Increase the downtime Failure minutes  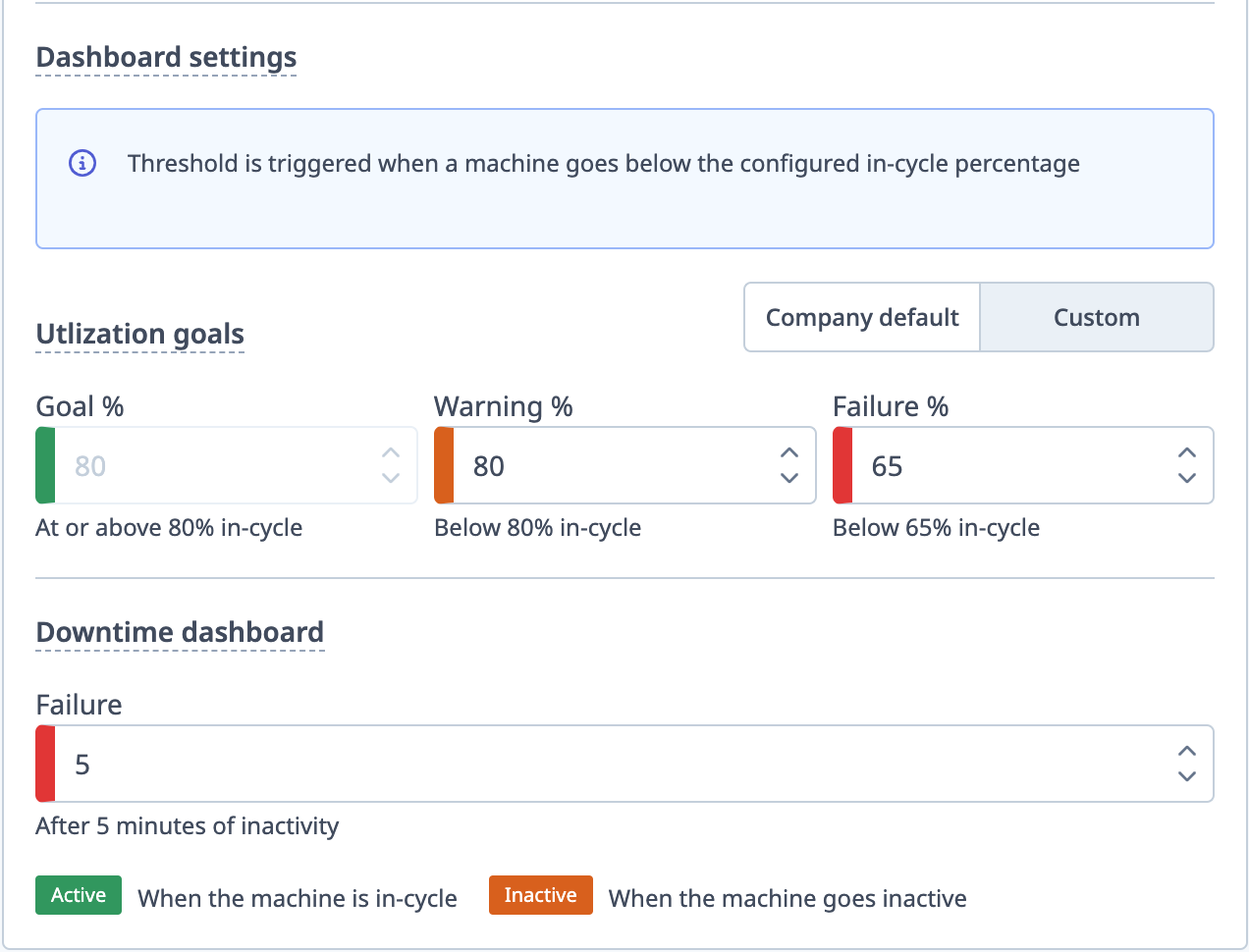tap(1187, 751)
